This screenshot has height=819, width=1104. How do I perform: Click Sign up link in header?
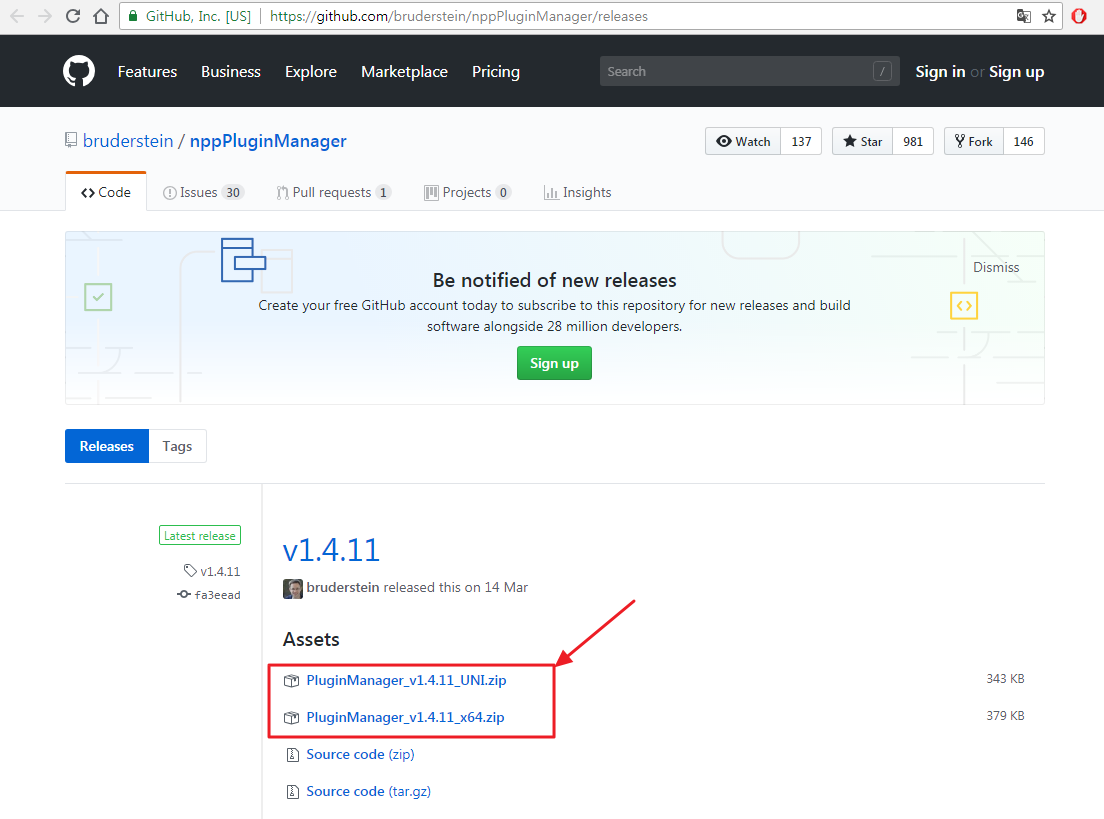pyautogui.click(x=1016, y=72)
